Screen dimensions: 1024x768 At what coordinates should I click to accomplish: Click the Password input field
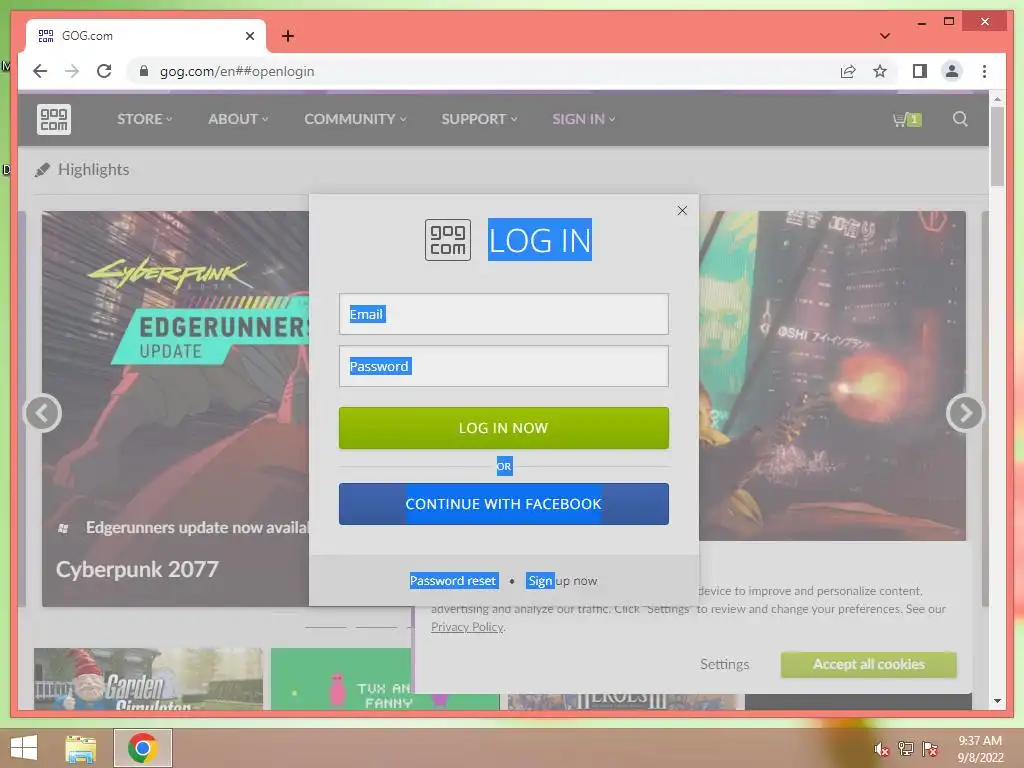tap(504, 366)
